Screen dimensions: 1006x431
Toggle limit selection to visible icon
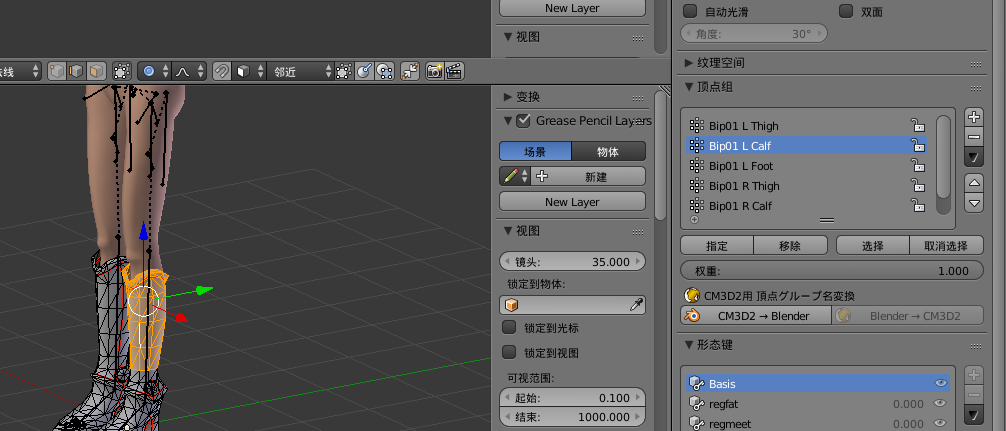coord(121,71)
